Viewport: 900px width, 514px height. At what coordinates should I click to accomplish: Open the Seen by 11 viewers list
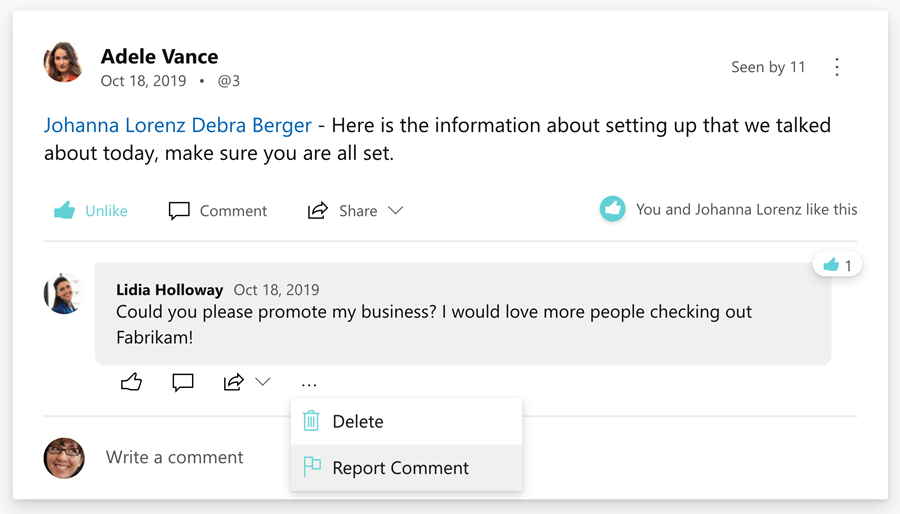tap(768, 67)
